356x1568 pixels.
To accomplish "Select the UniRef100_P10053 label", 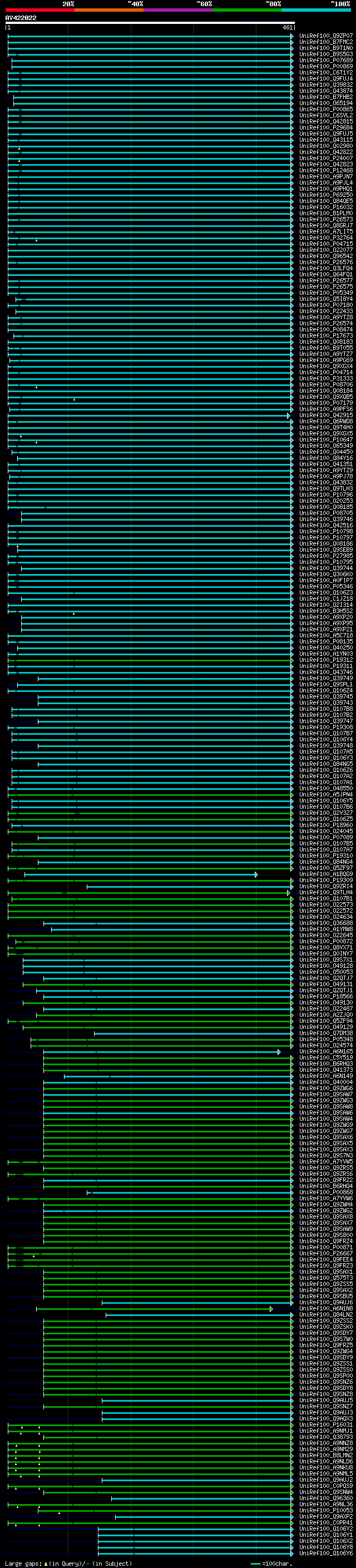I will 325,1511.
